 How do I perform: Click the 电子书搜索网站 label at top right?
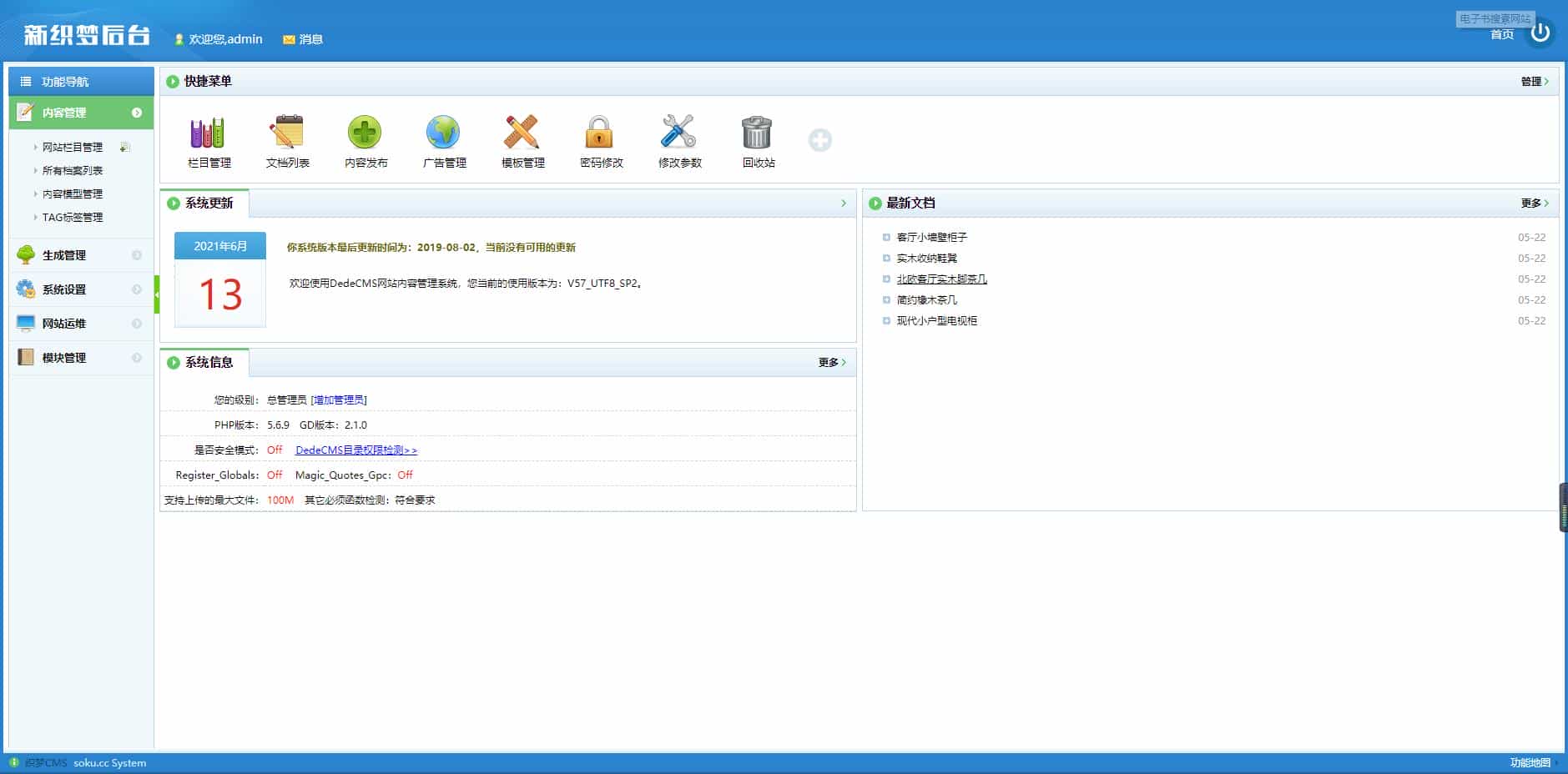point(1495,18)
